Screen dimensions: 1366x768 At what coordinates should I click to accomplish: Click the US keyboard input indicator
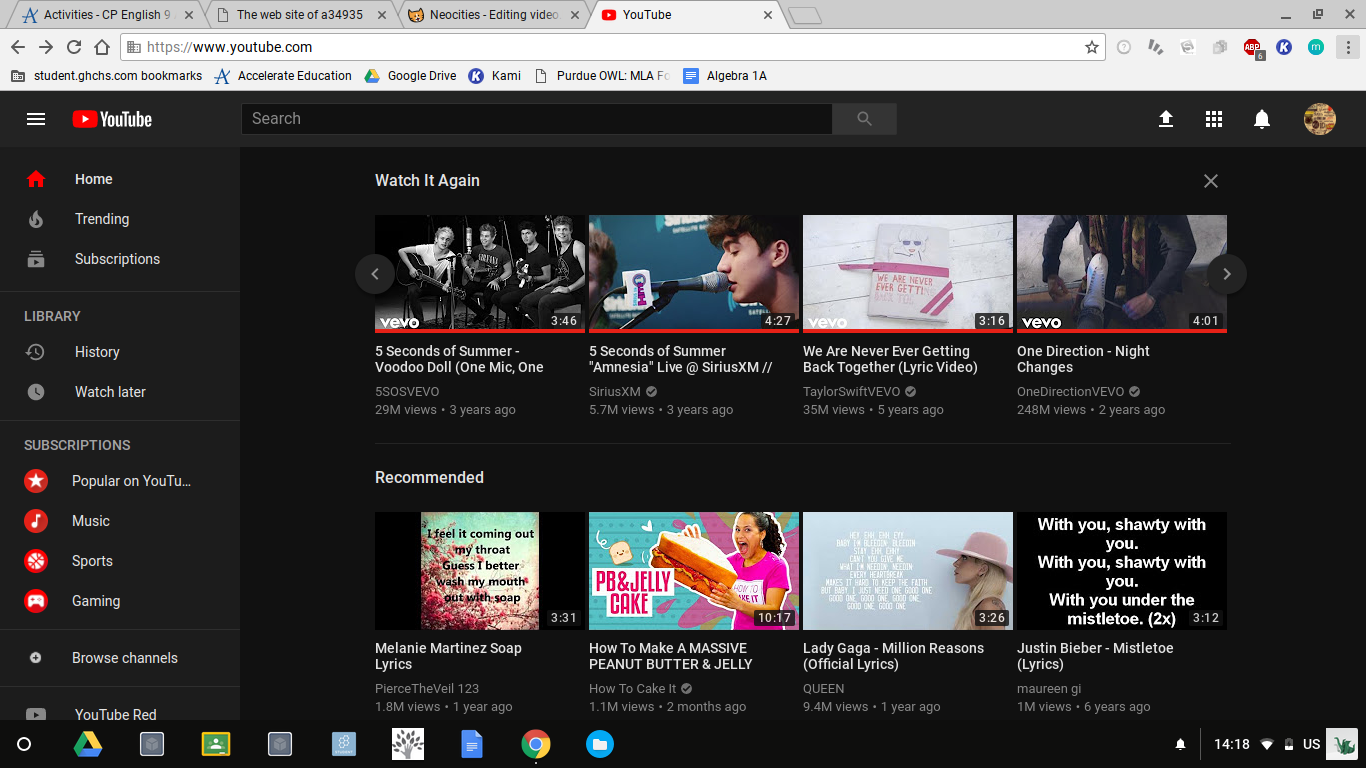pyautogui.click(x=1311, y=744)
